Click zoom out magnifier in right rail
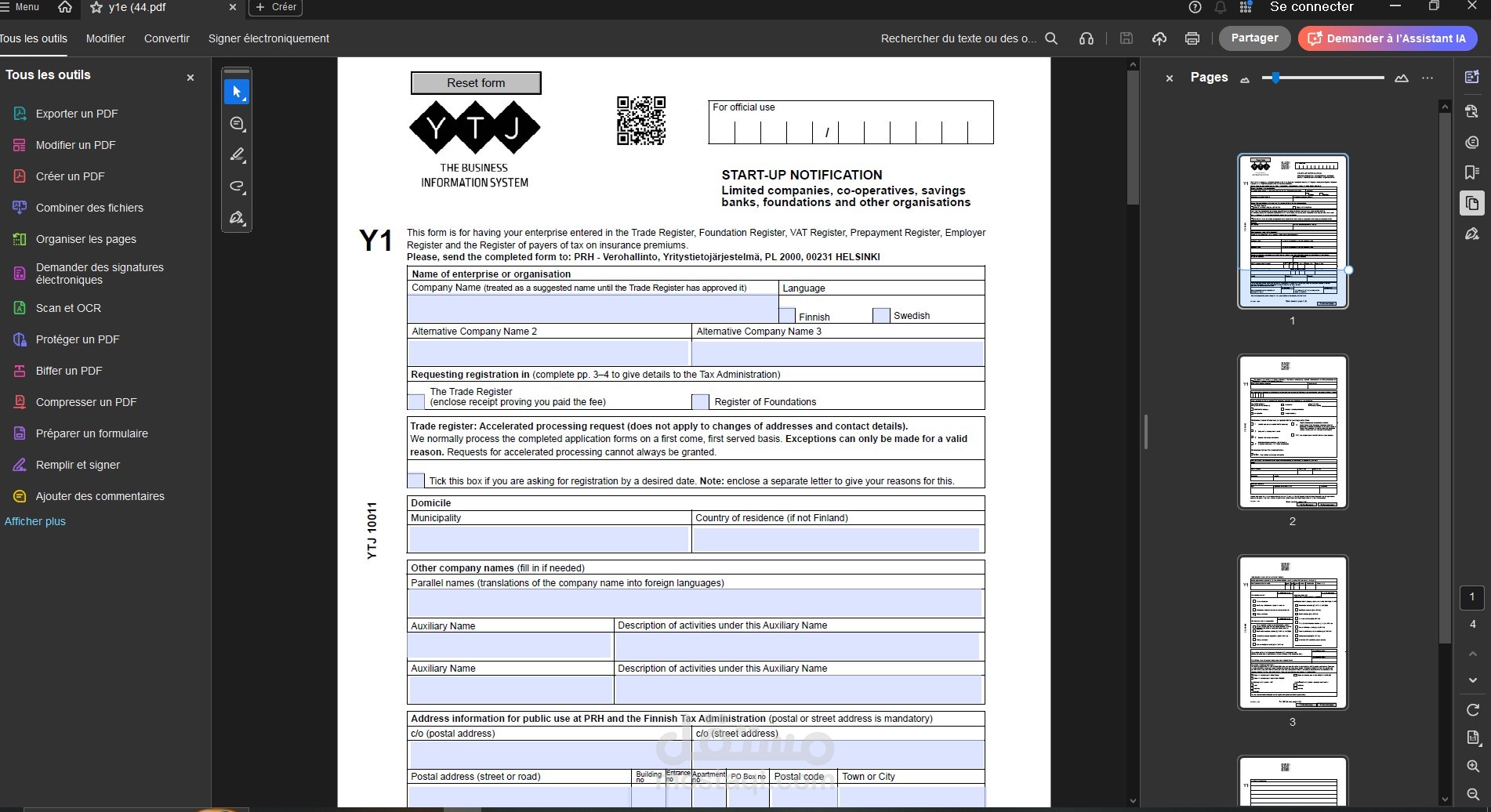The height and width of the screenshot is (812, 1491). tap(1473, 794)
